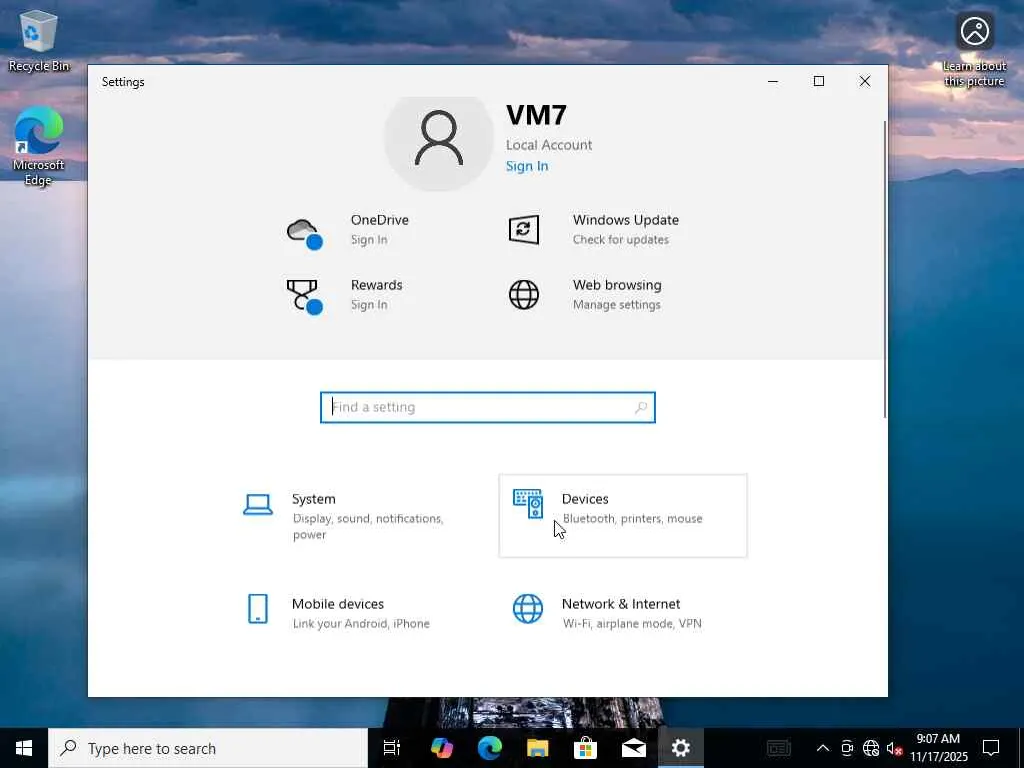
Task: Click the Windows Update refresh icon
Action: 524,229
